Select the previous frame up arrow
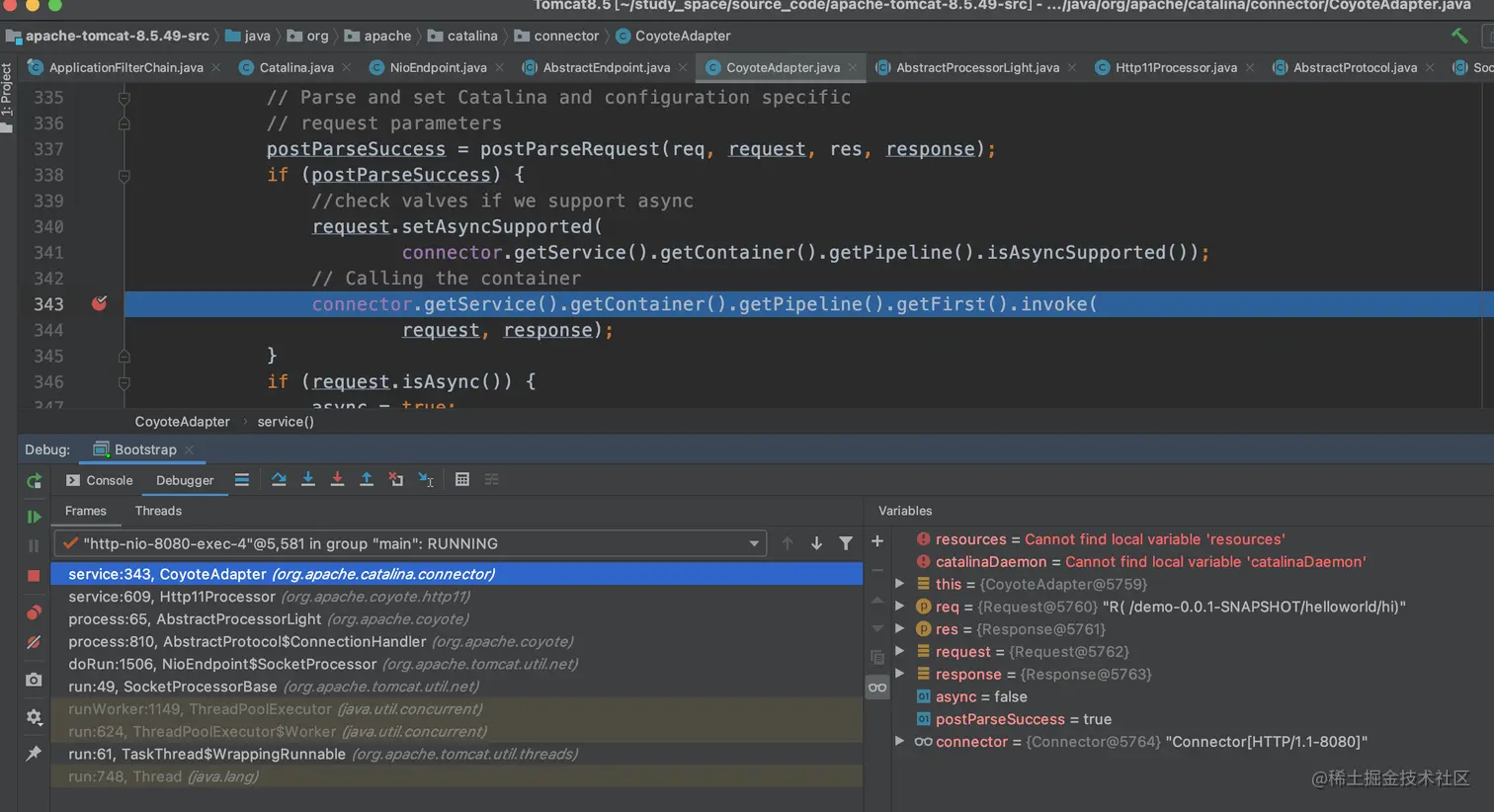This screenshot has width=1494, height=812. pyautogui.click(x=788, y=543)
